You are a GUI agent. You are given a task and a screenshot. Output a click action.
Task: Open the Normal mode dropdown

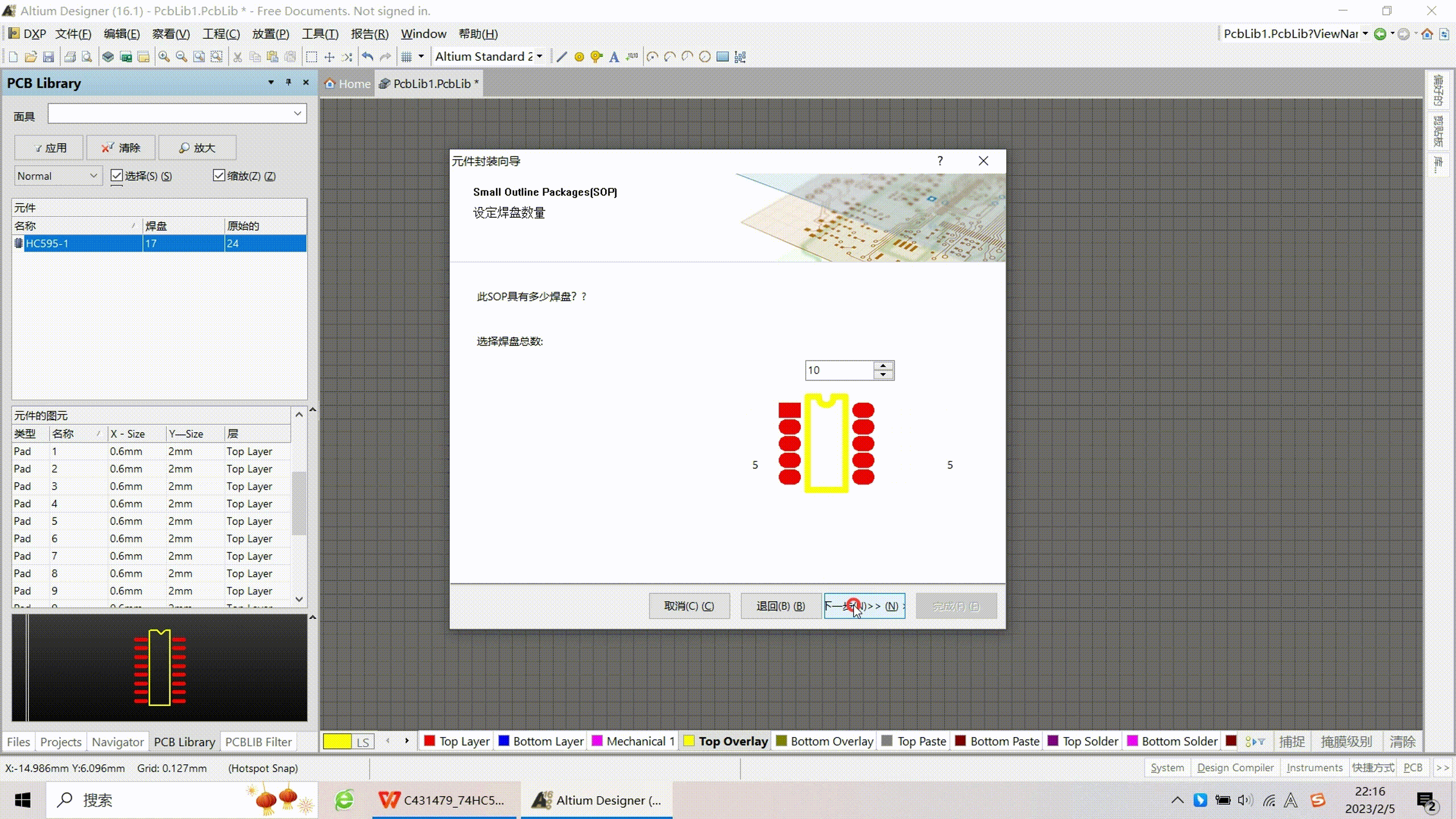point(93,176)
